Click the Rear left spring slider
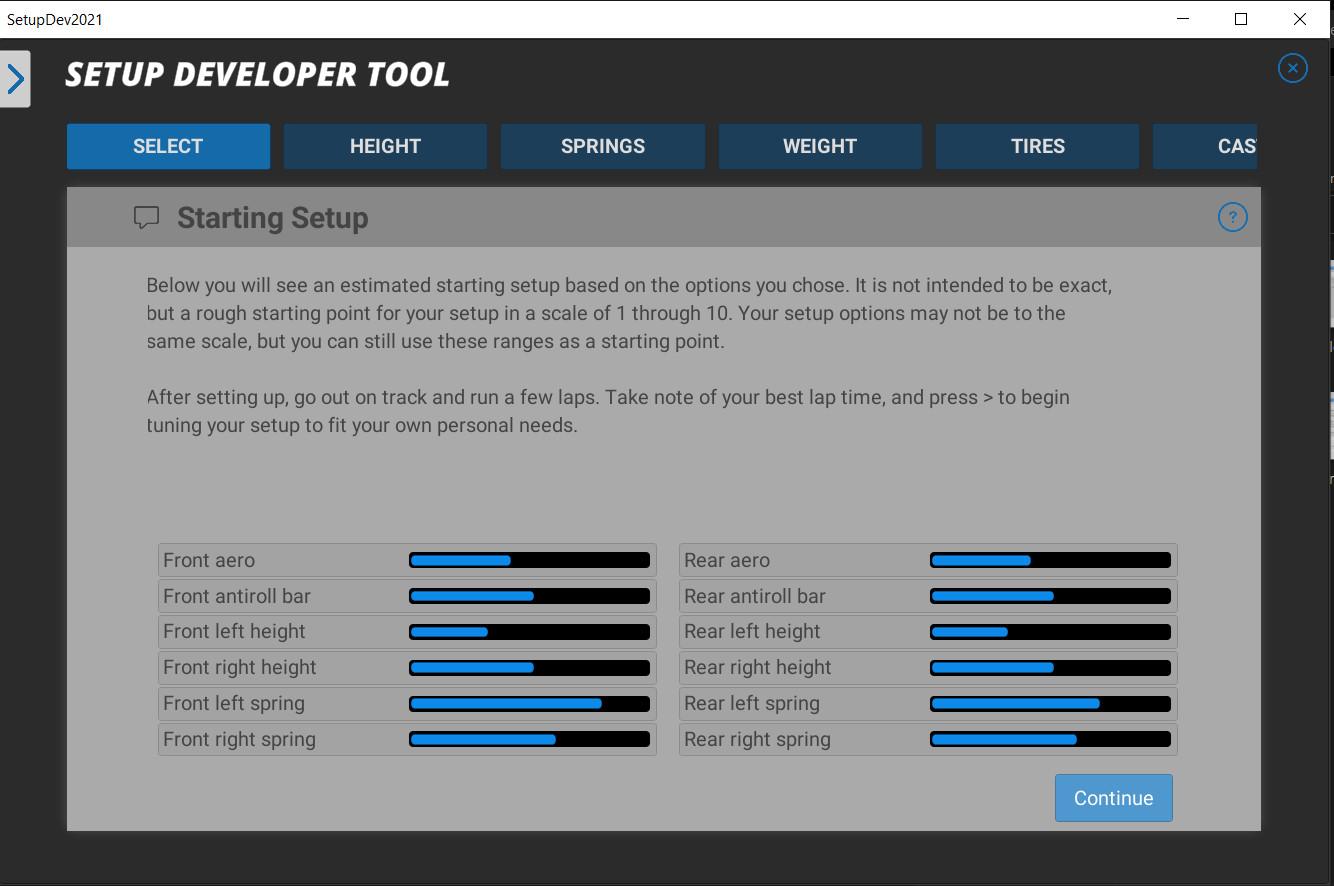Screen dimensions: 1334x886 [1050, 703]
